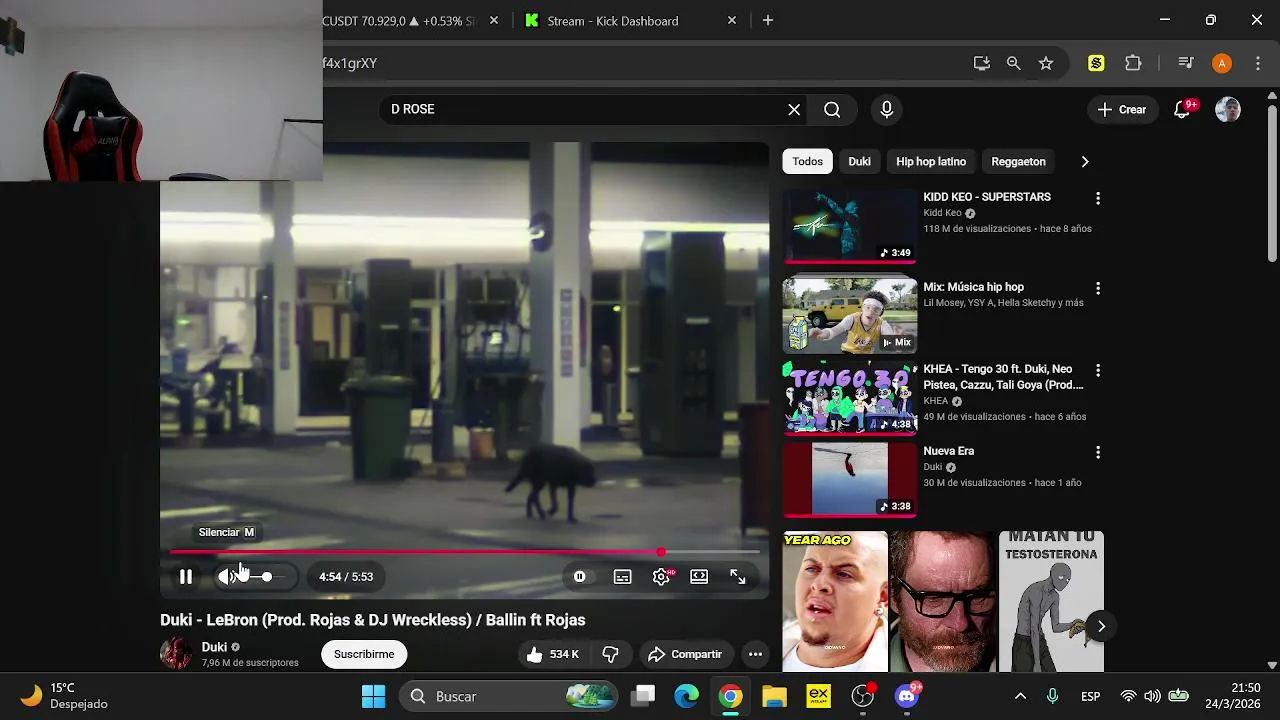Screen dimensions: 1280x720
Task: Open more actions three-dot menu under video
Action: (x=756, y=654)
